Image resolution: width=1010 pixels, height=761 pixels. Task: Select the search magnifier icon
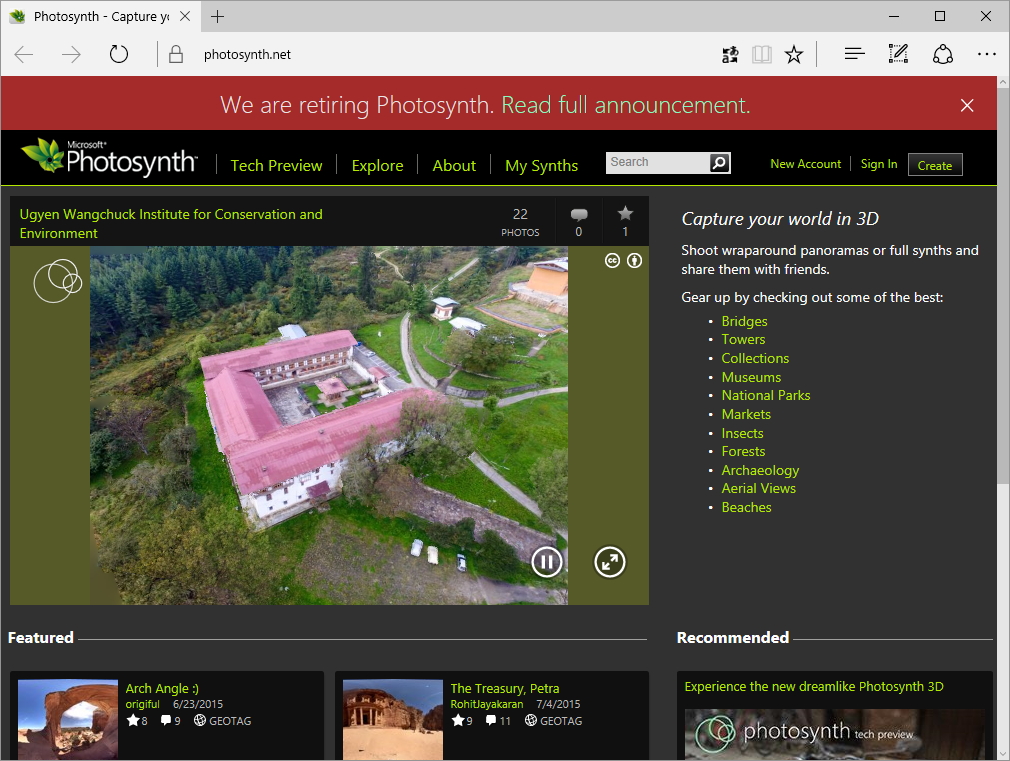[x=719, y=162]
